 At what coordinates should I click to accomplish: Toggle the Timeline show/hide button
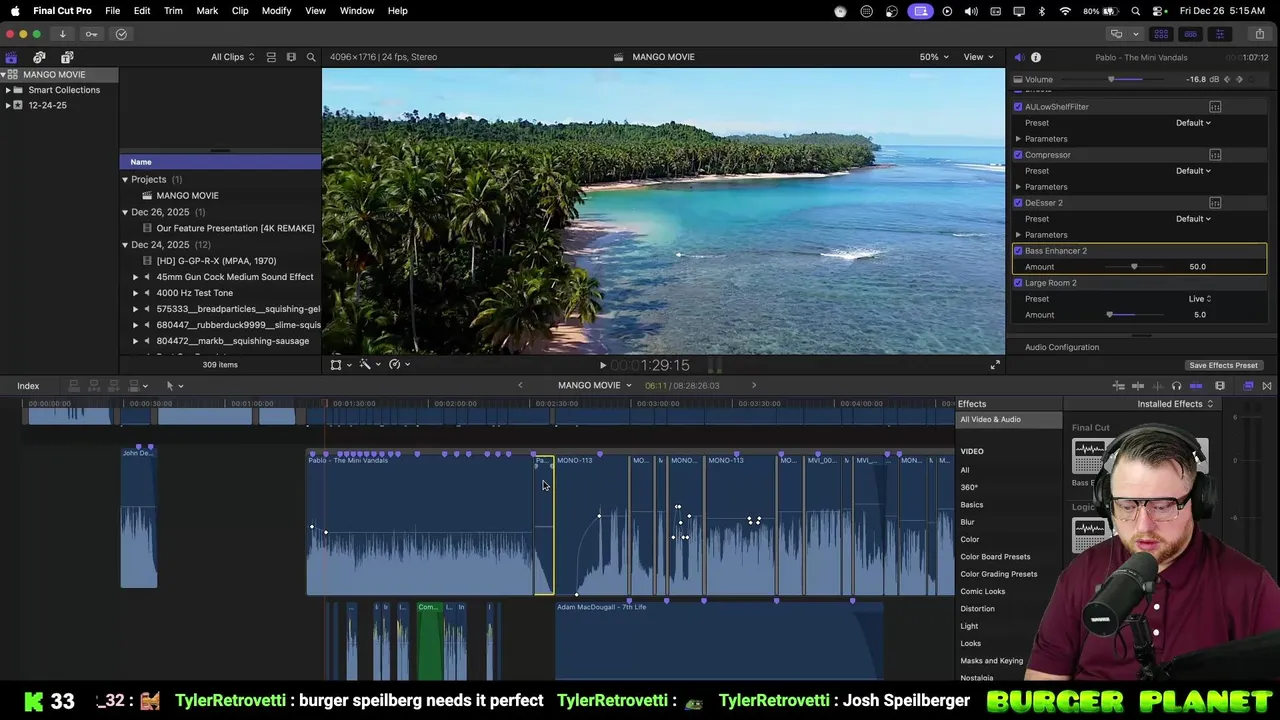click(x=1190, y=34)
